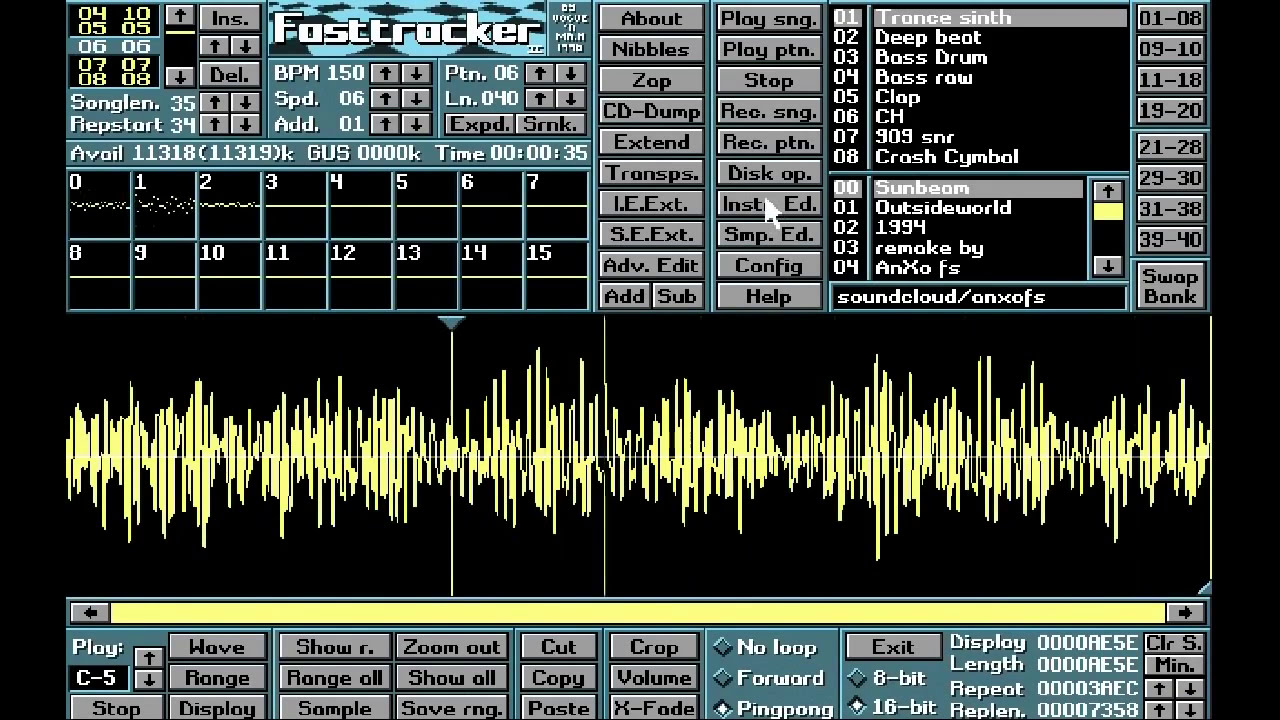Click the Ins. position button
This screenshot has height=720, width=1280.
coord(229,17)
